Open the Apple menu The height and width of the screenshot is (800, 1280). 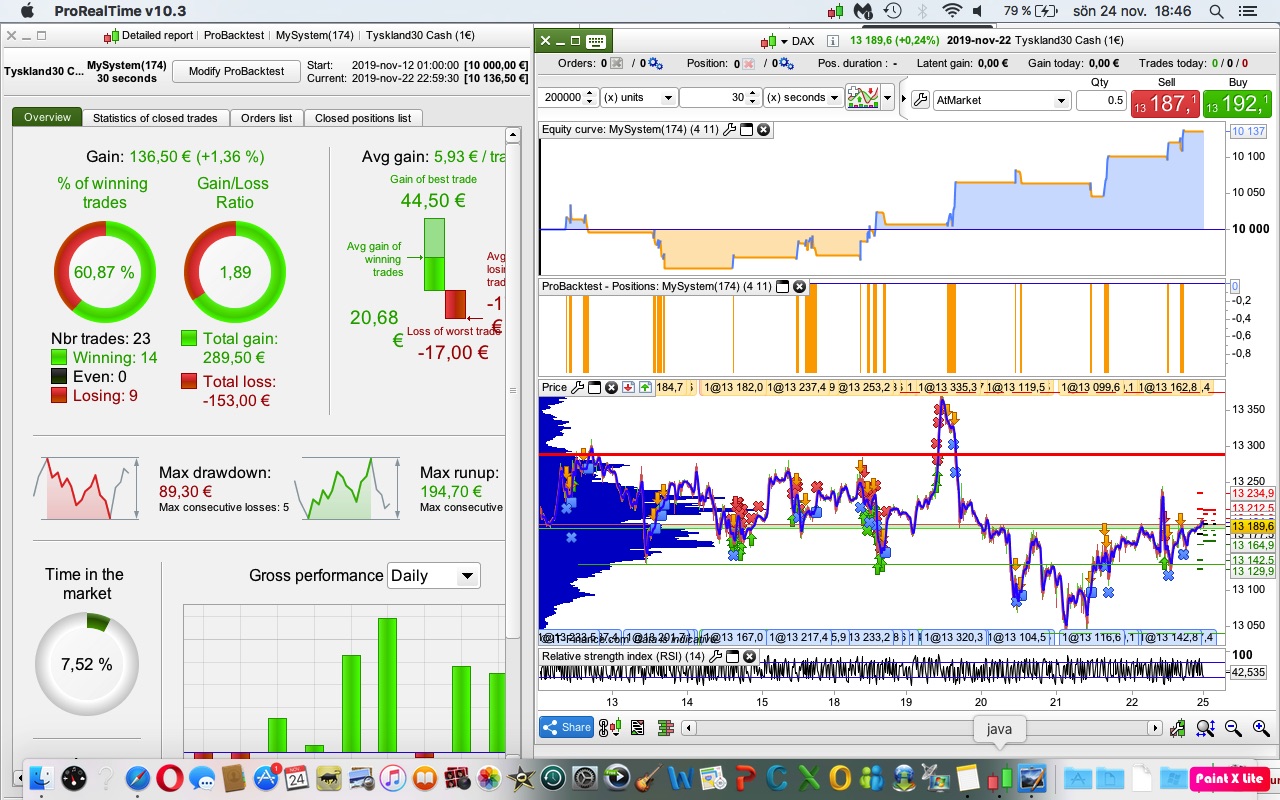click(26, 11)
